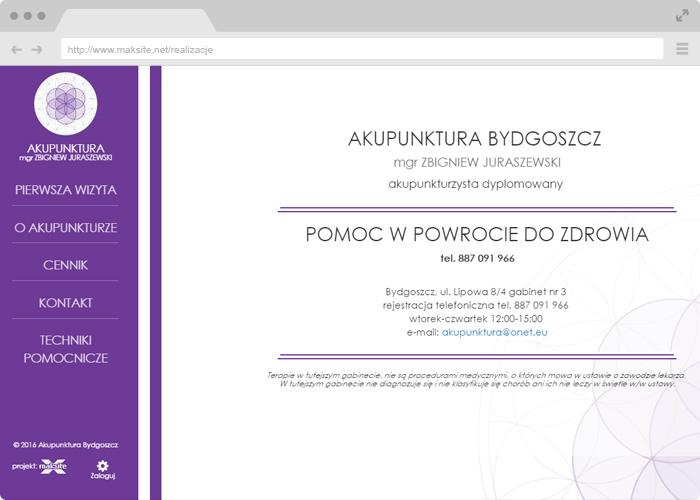
Task: Click the 'wtorek-czwartek 12:00-15:00' hours text
Action: pos(476,319)
